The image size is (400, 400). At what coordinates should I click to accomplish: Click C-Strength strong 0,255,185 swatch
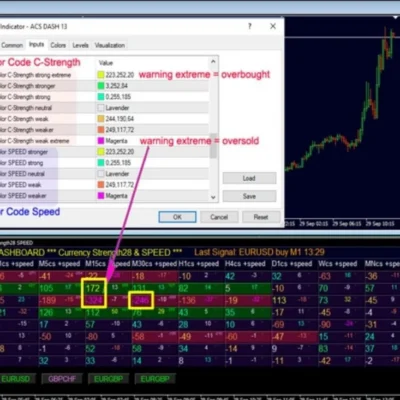101,97
